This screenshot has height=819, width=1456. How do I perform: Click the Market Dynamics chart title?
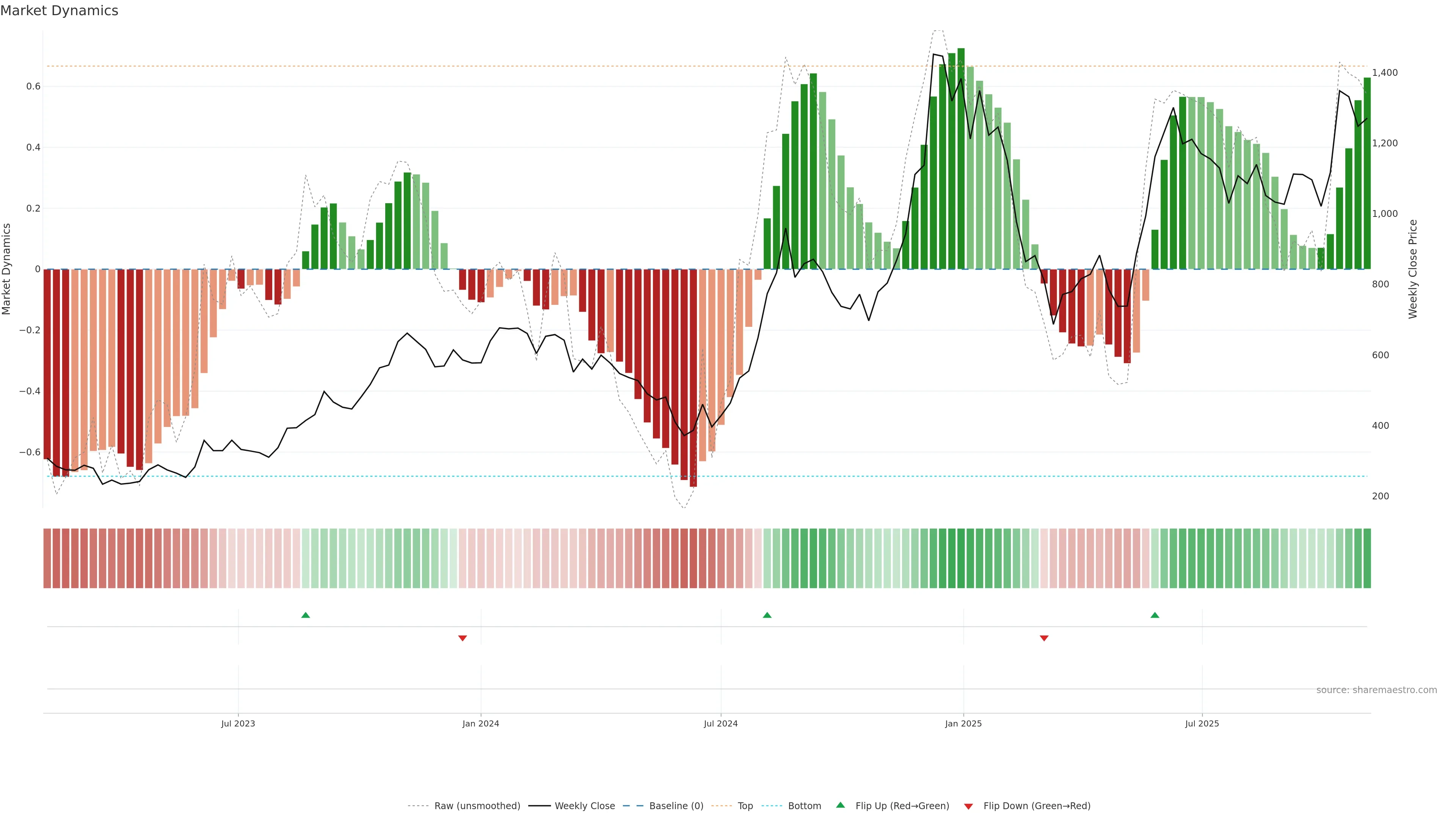pos(60,11)
